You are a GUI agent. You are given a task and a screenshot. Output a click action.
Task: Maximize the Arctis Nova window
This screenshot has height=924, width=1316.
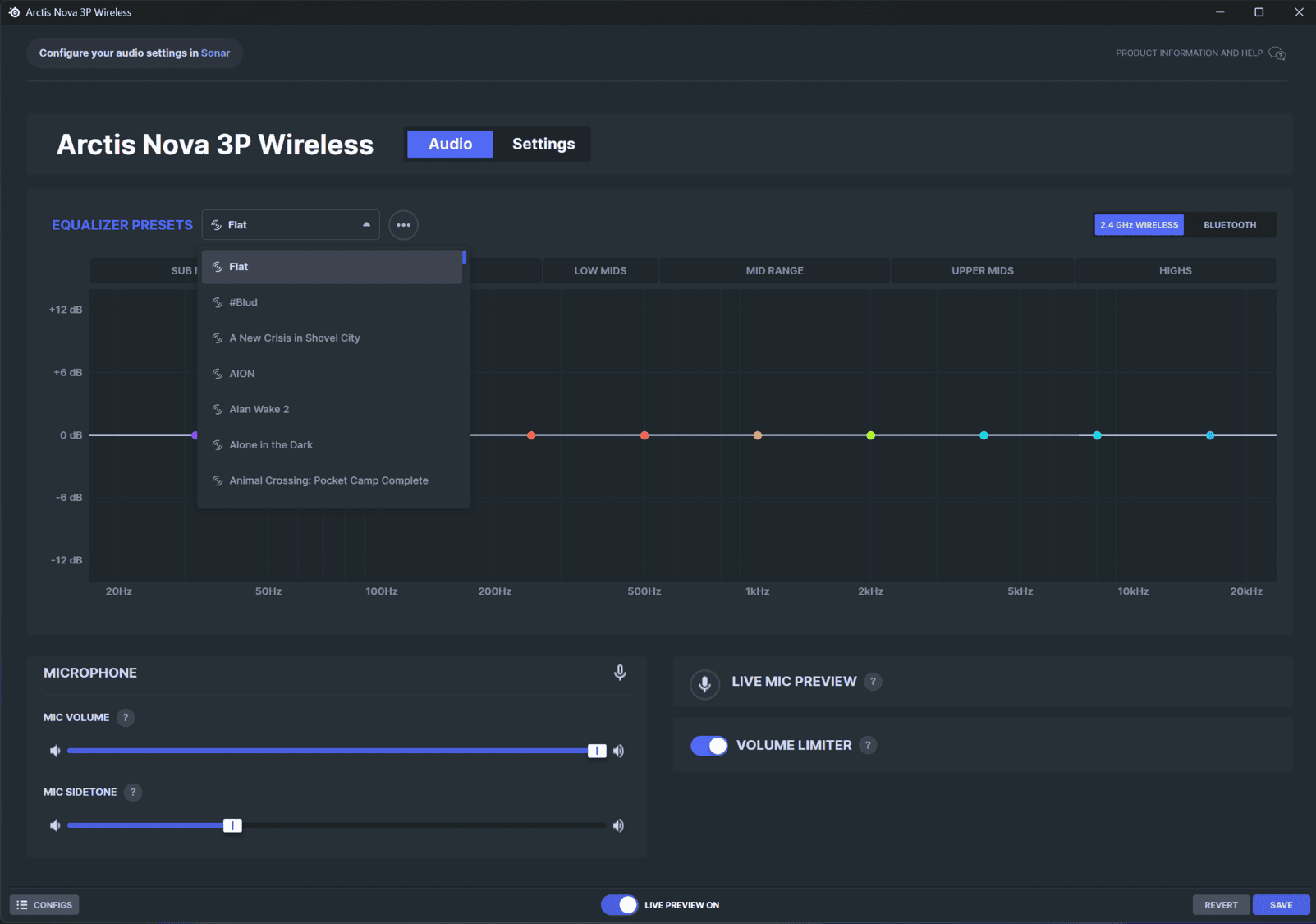click(x=1259, y=12)
